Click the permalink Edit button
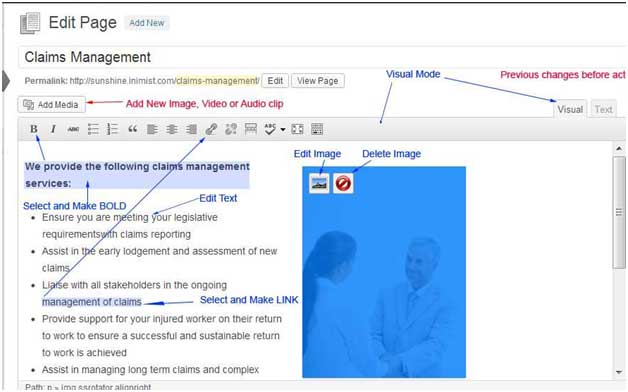 [275, 81]
